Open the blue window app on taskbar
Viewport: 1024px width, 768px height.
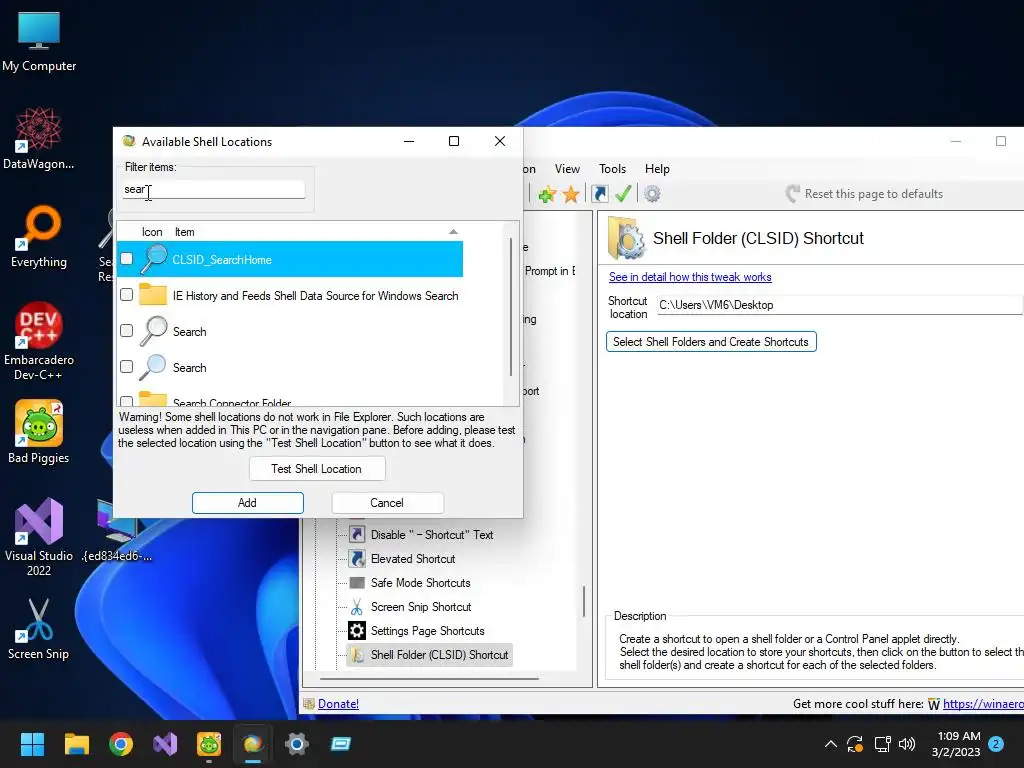point(340,744)
